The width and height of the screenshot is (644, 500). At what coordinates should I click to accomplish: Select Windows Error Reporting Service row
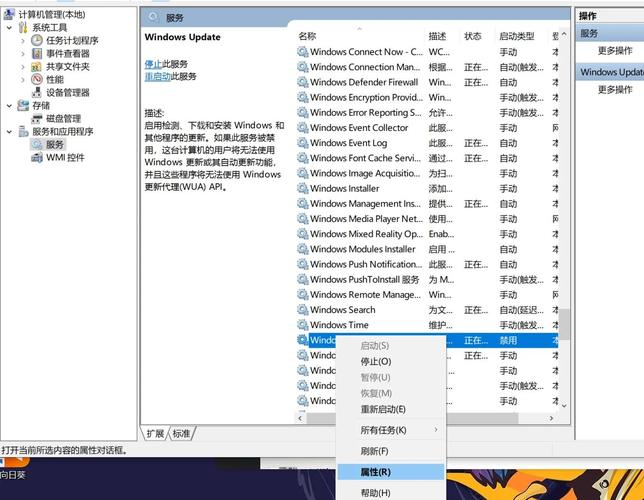427,113
